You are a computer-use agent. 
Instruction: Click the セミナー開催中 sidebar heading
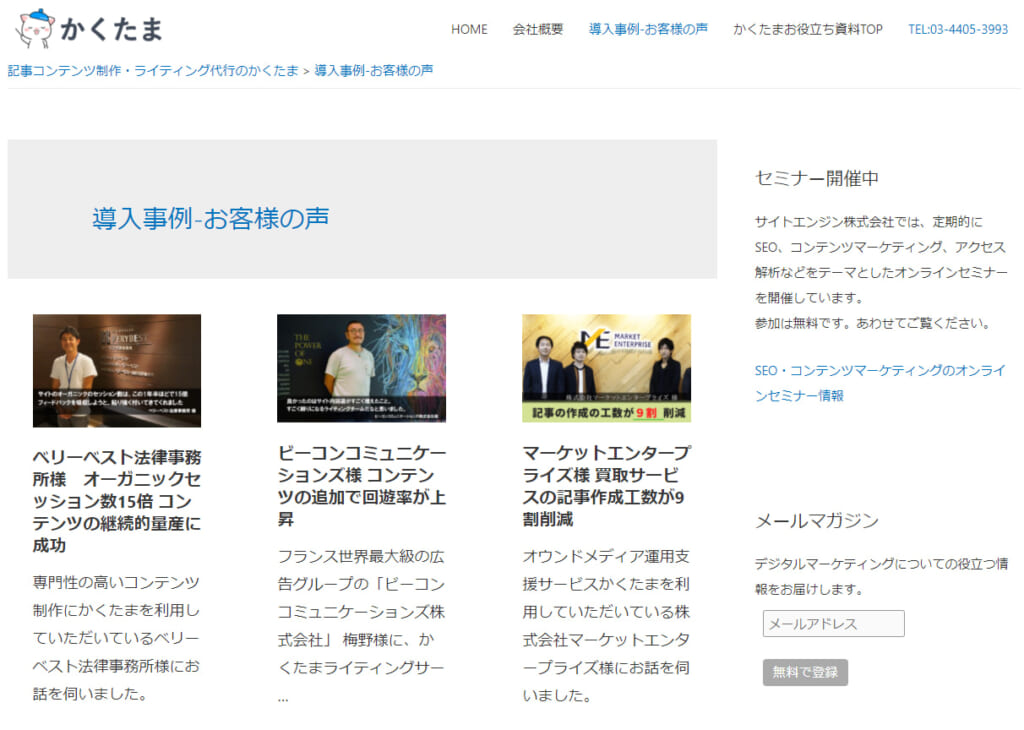click(x=817, y=178)
